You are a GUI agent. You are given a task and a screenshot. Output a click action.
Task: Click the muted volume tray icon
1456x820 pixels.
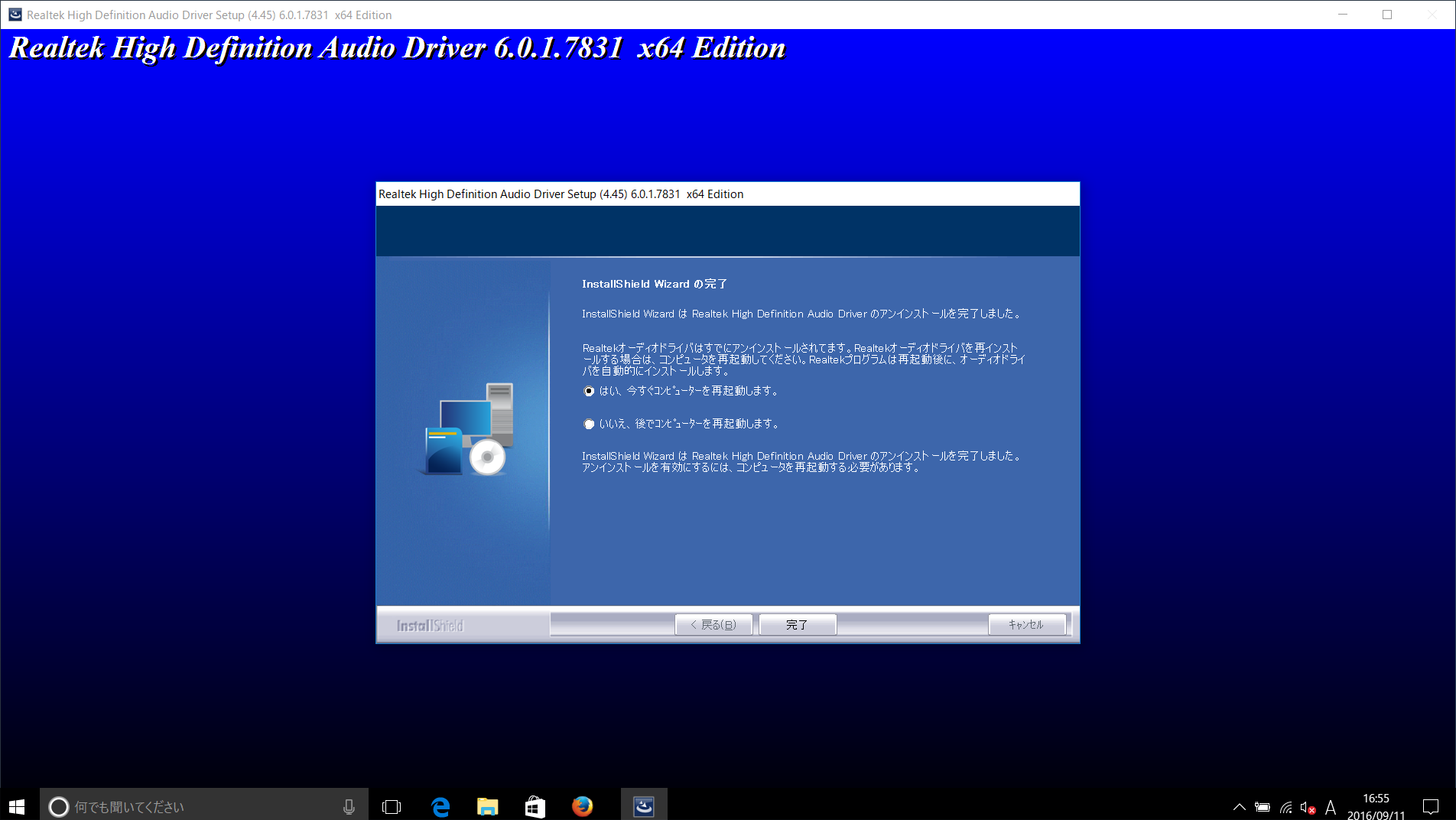point(1308,807)
